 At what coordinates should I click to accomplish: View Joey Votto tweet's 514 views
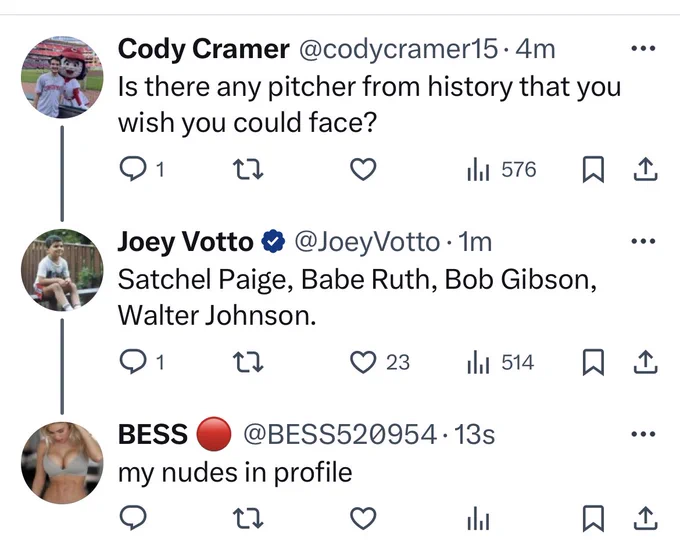tap(500, 362)
